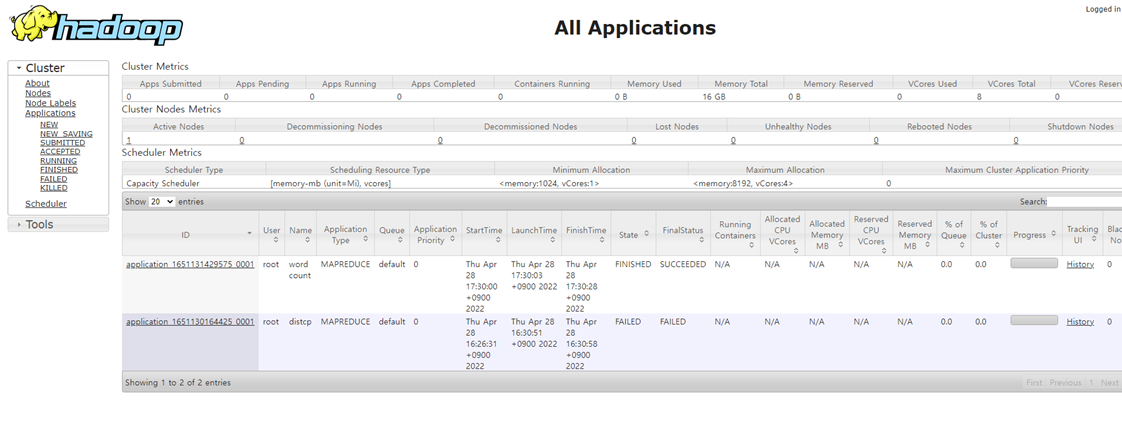Focus the Search input field
1122x434 pixels.
tap(1084, 202)
